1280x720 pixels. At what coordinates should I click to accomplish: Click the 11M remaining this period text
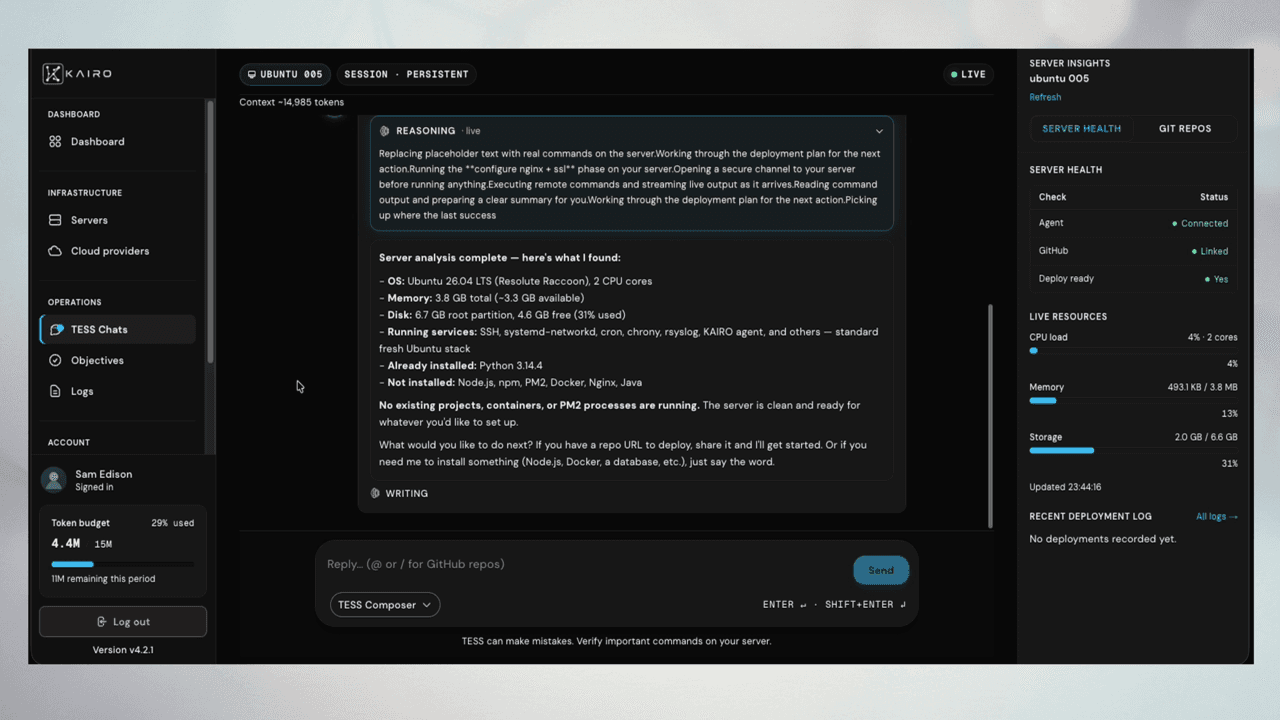coord(103,579)
